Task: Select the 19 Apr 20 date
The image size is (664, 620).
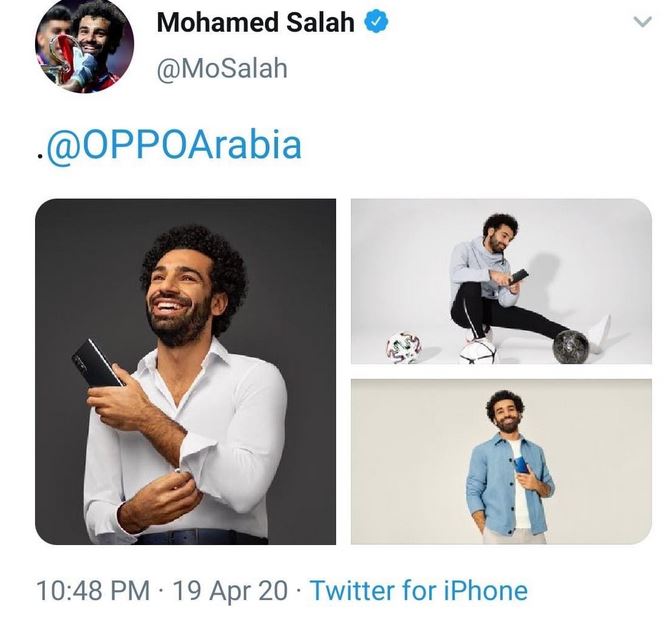Action: [230, 590]
